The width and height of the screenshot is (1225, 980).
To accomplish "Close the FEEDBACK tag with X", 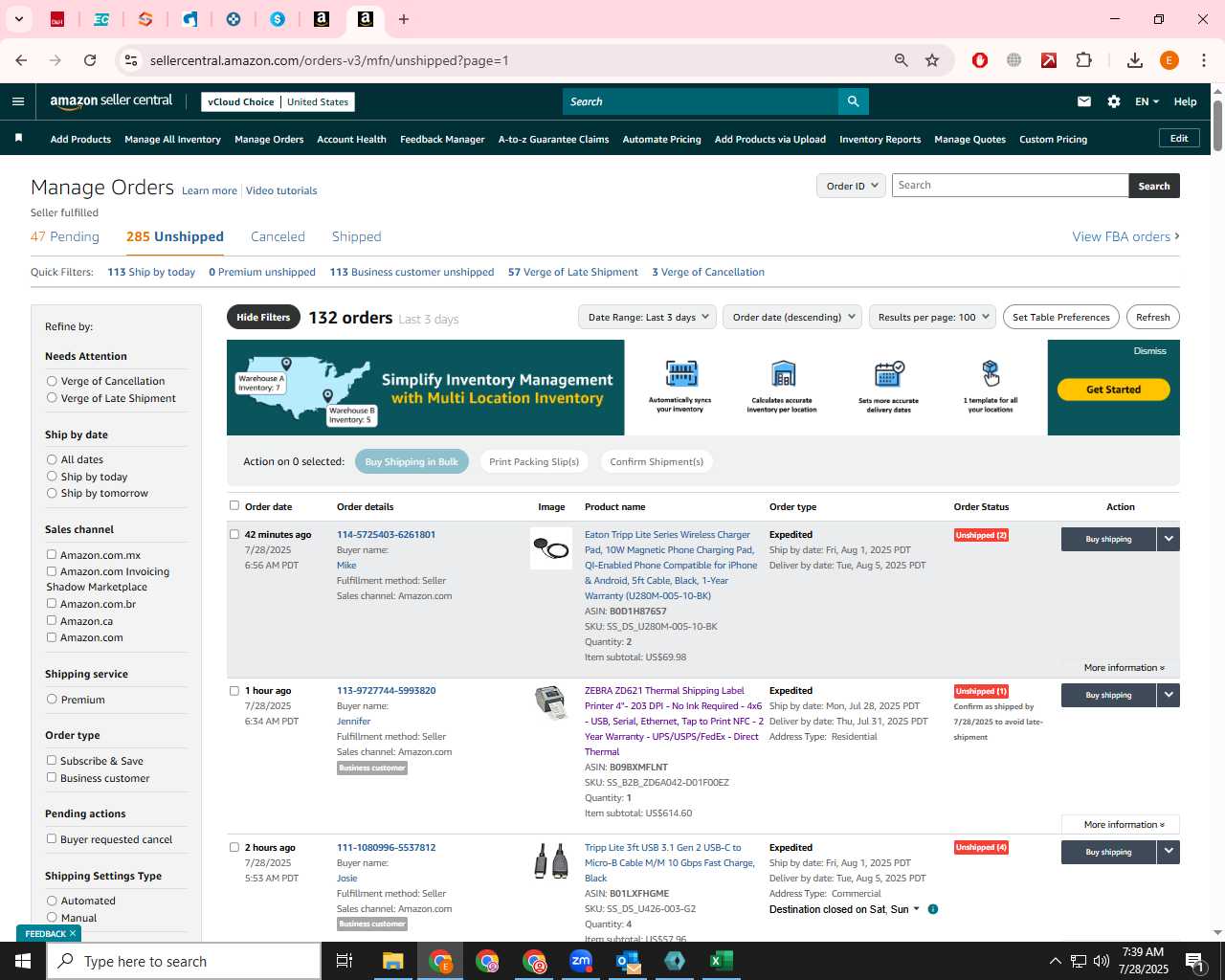I will click(73, 933).
